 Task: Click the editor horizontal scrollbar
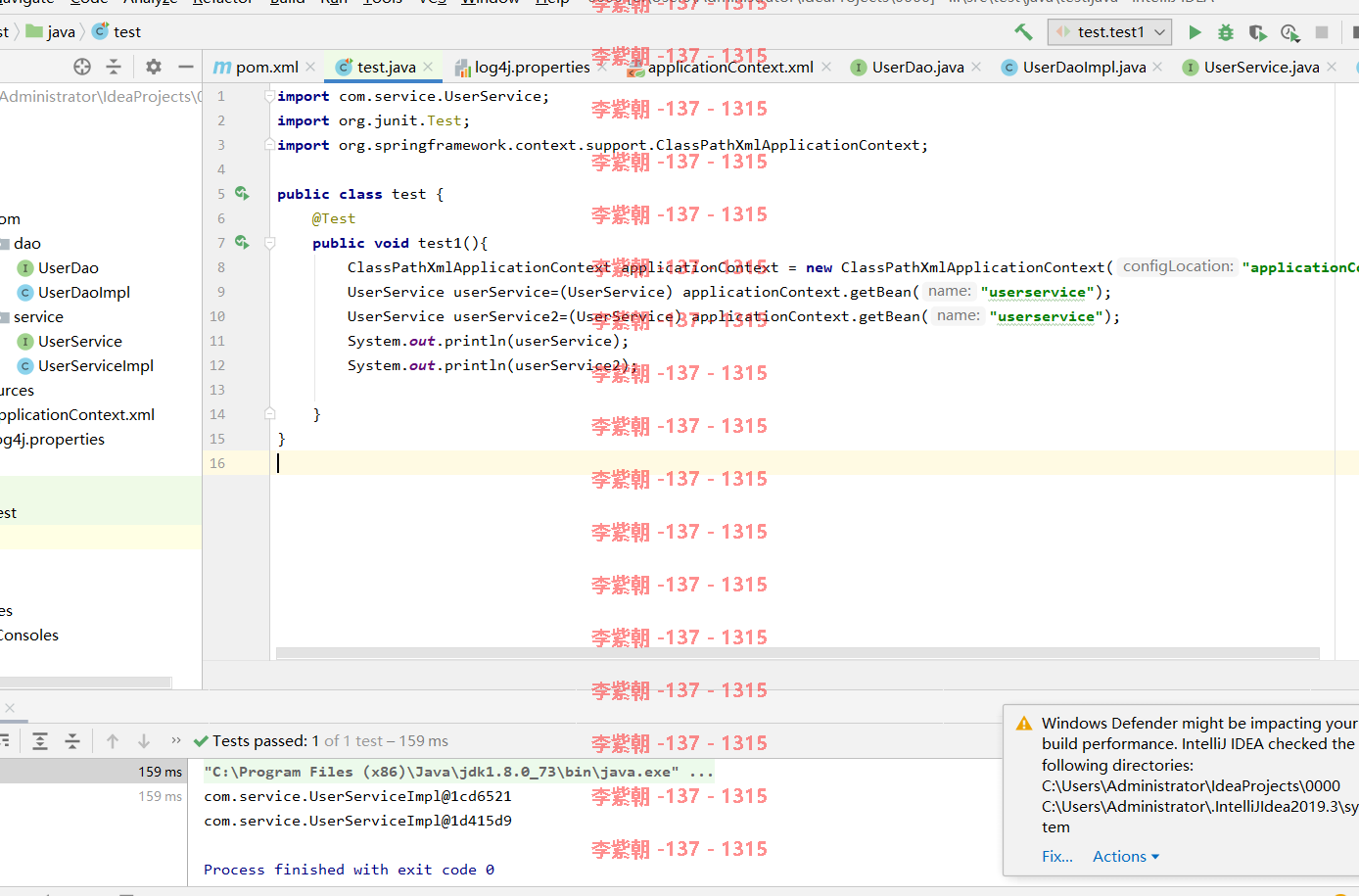click(x=798, y=653)
